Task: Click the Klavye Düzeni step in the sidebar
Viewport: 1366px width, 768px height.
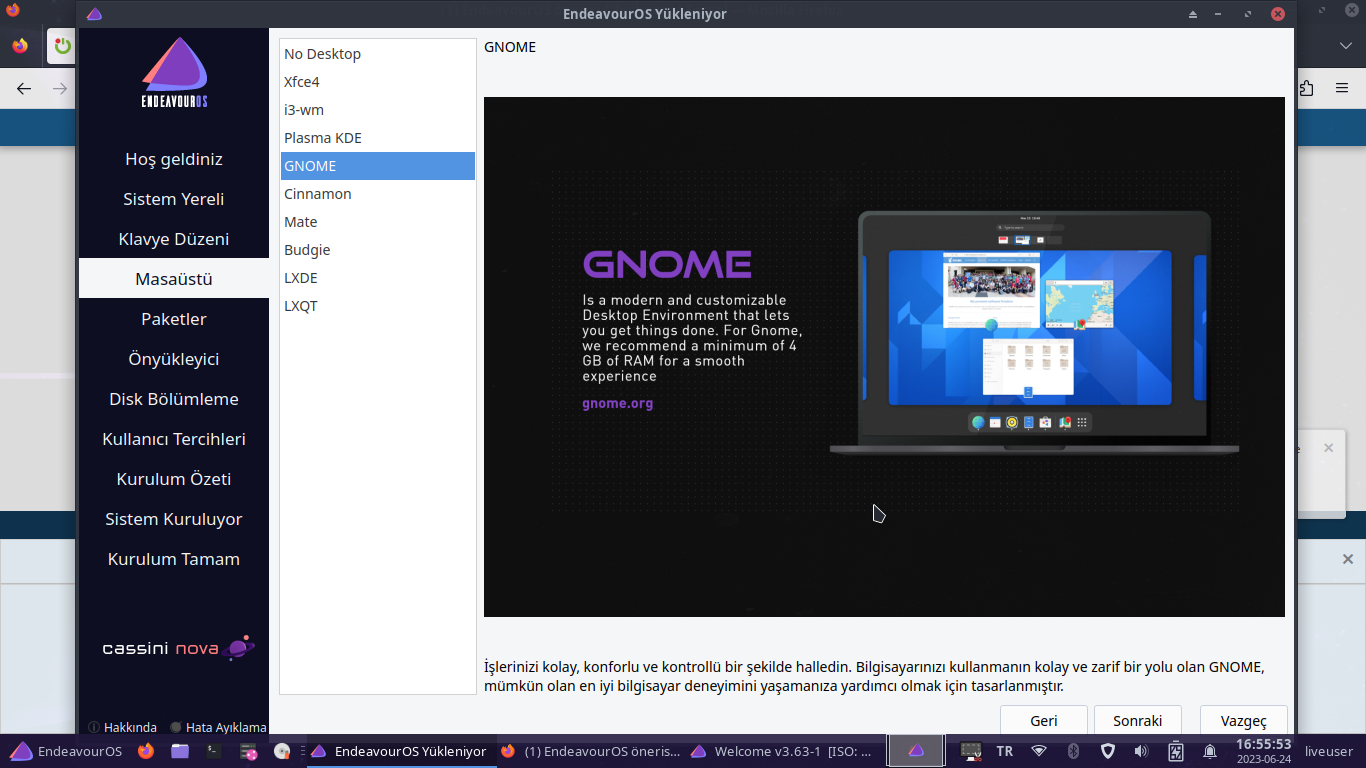Action: click(x=174, y=239)
